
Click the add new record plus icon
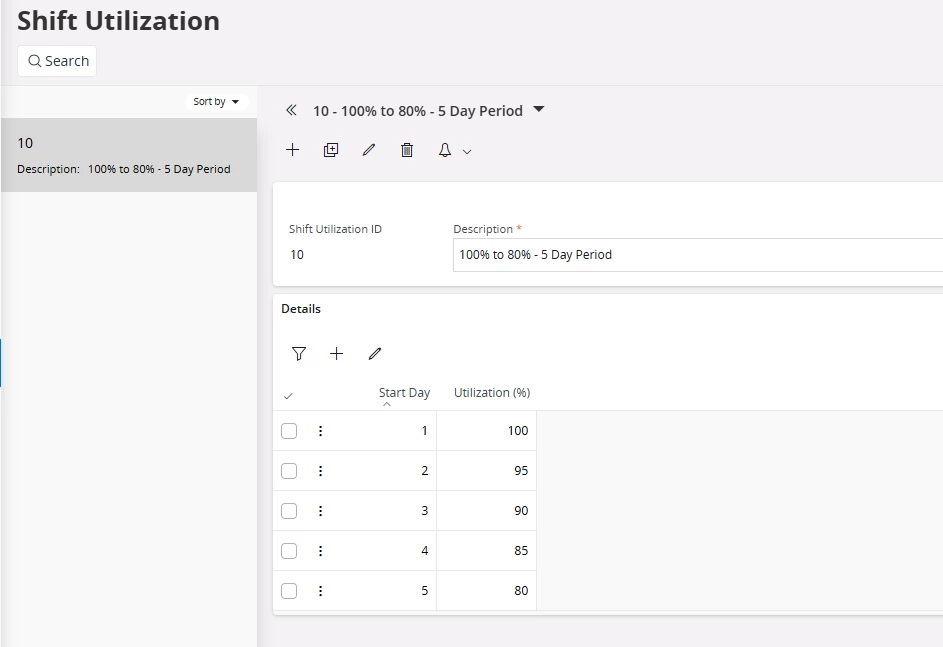292,150
